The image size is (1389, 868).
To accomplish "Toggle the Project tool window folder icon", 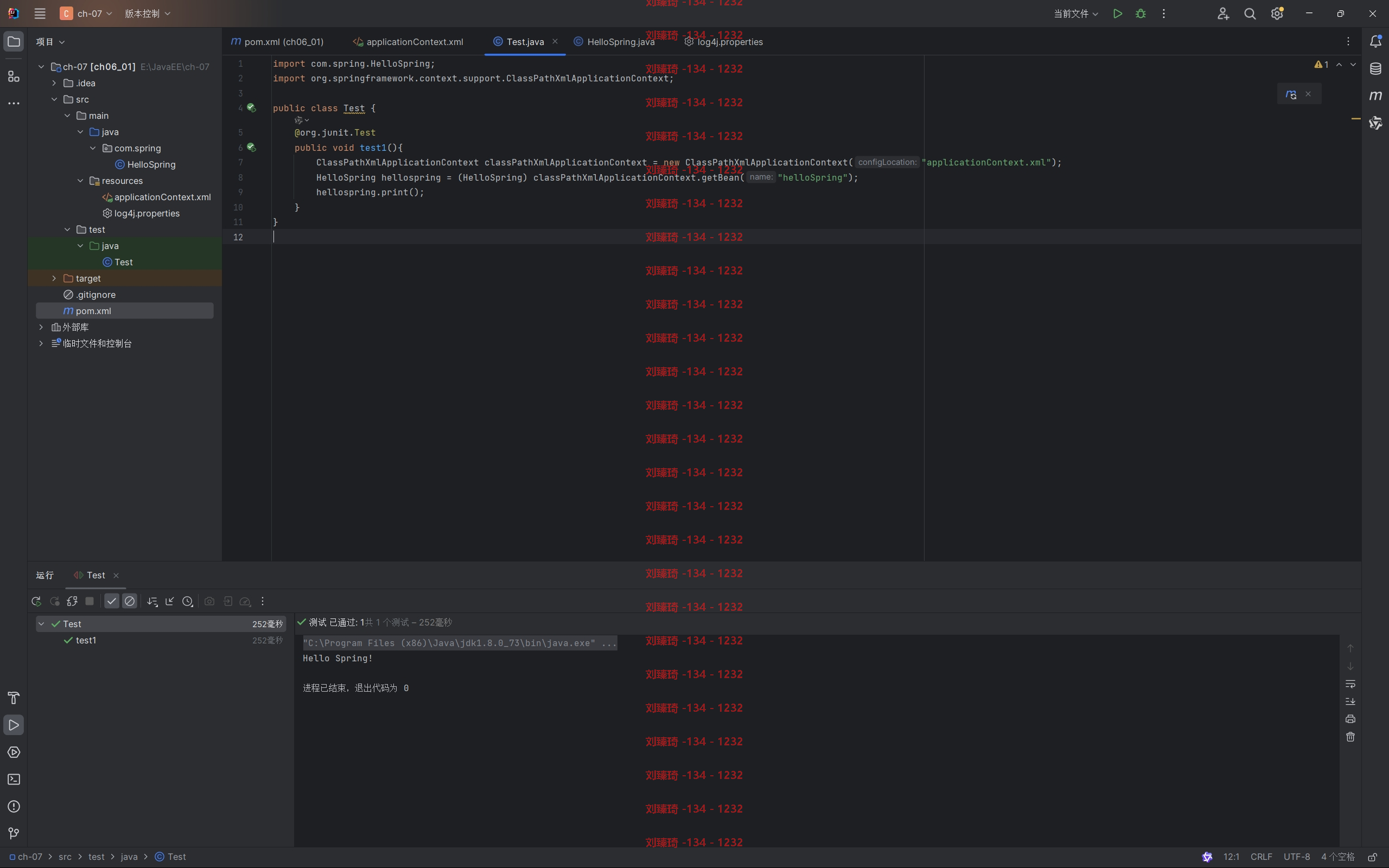I will 14,42.
